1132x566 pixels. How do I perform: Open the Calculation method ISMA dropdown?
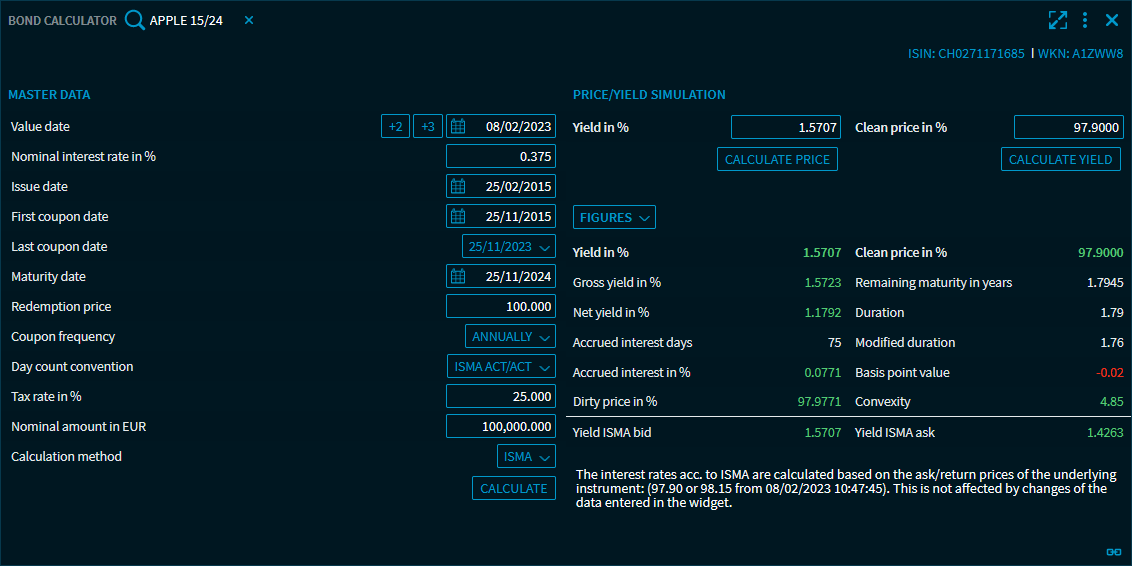(x=526, y=457)
